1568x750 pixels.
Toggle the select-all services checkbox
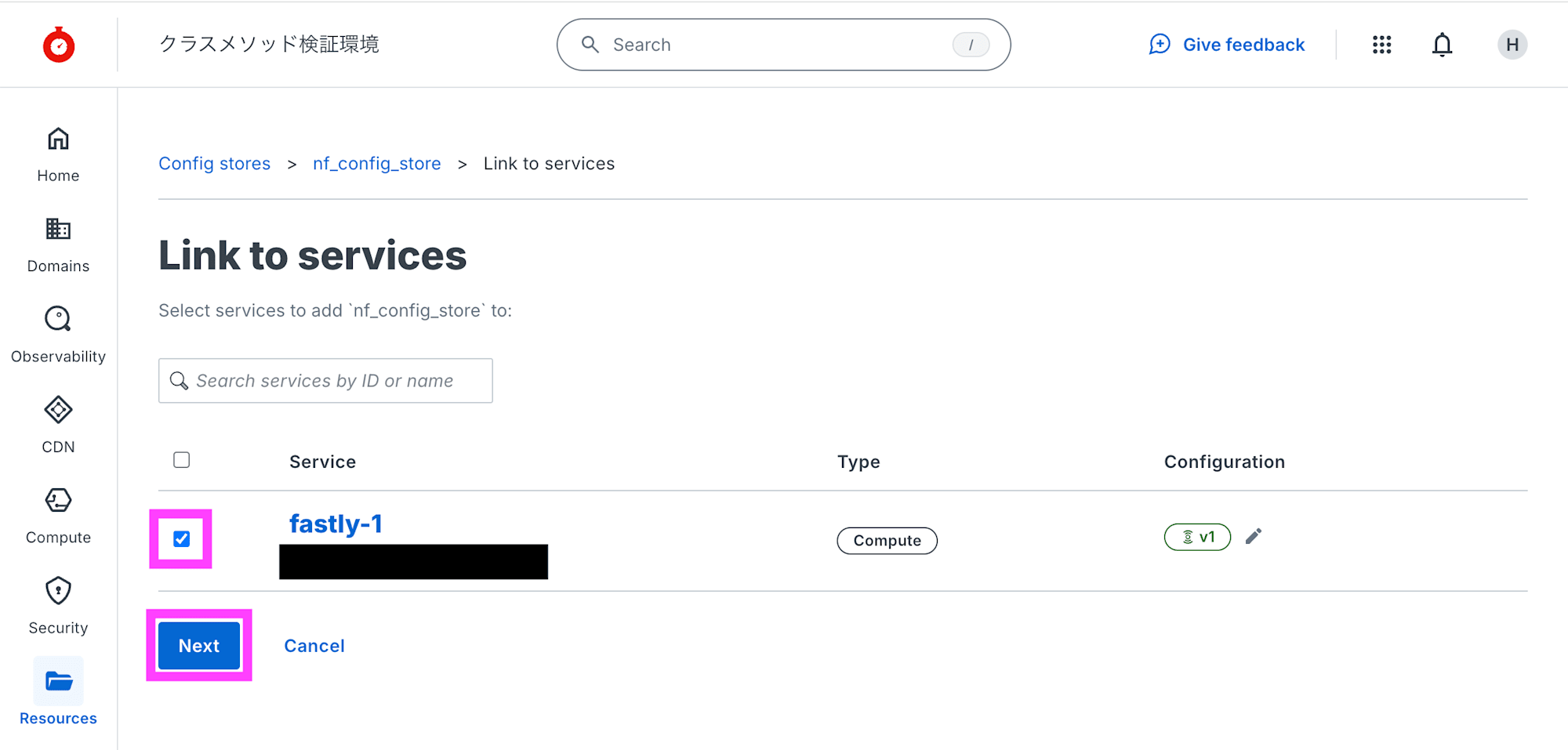tap(181, 460)
